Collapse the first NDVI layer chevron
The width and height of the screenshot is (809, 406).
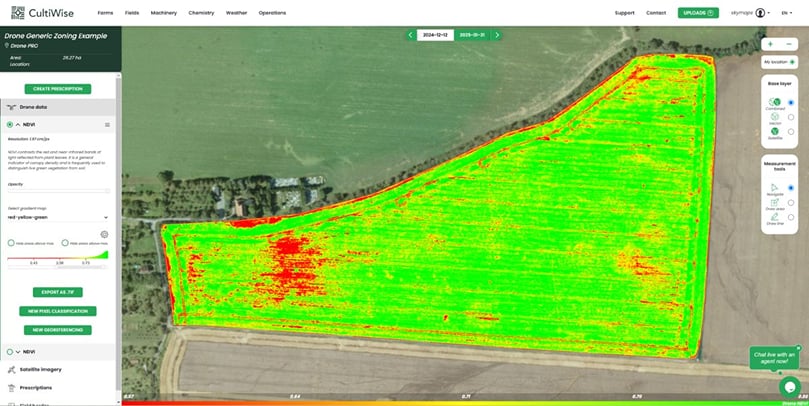(x=18, y=125)
